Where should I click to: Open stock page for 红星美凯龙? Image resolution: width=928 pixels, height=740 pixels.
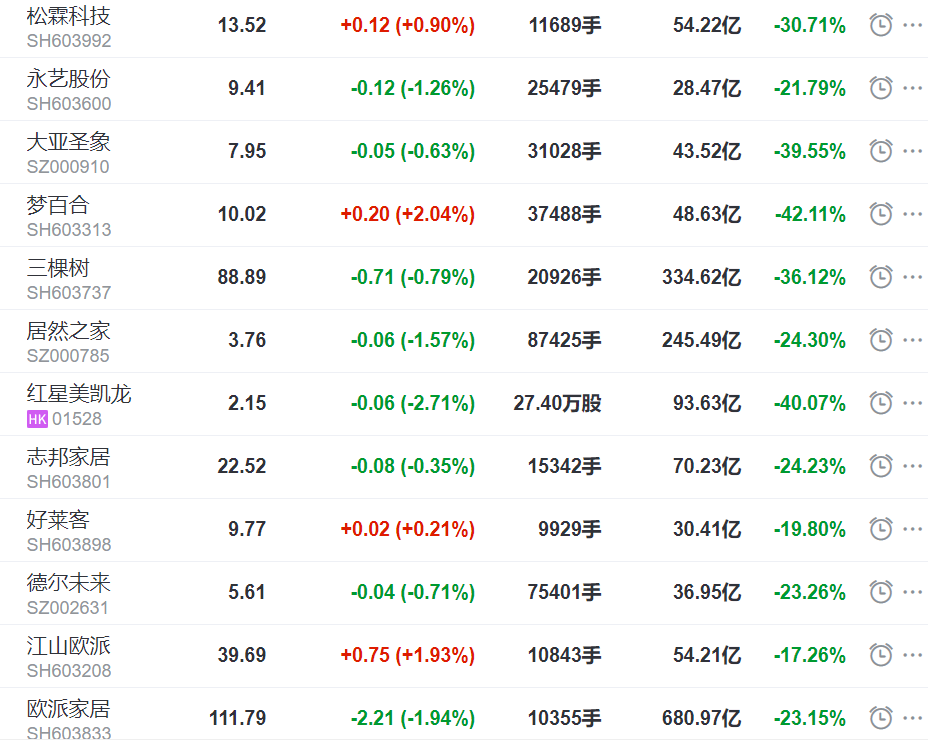(79, 394)
